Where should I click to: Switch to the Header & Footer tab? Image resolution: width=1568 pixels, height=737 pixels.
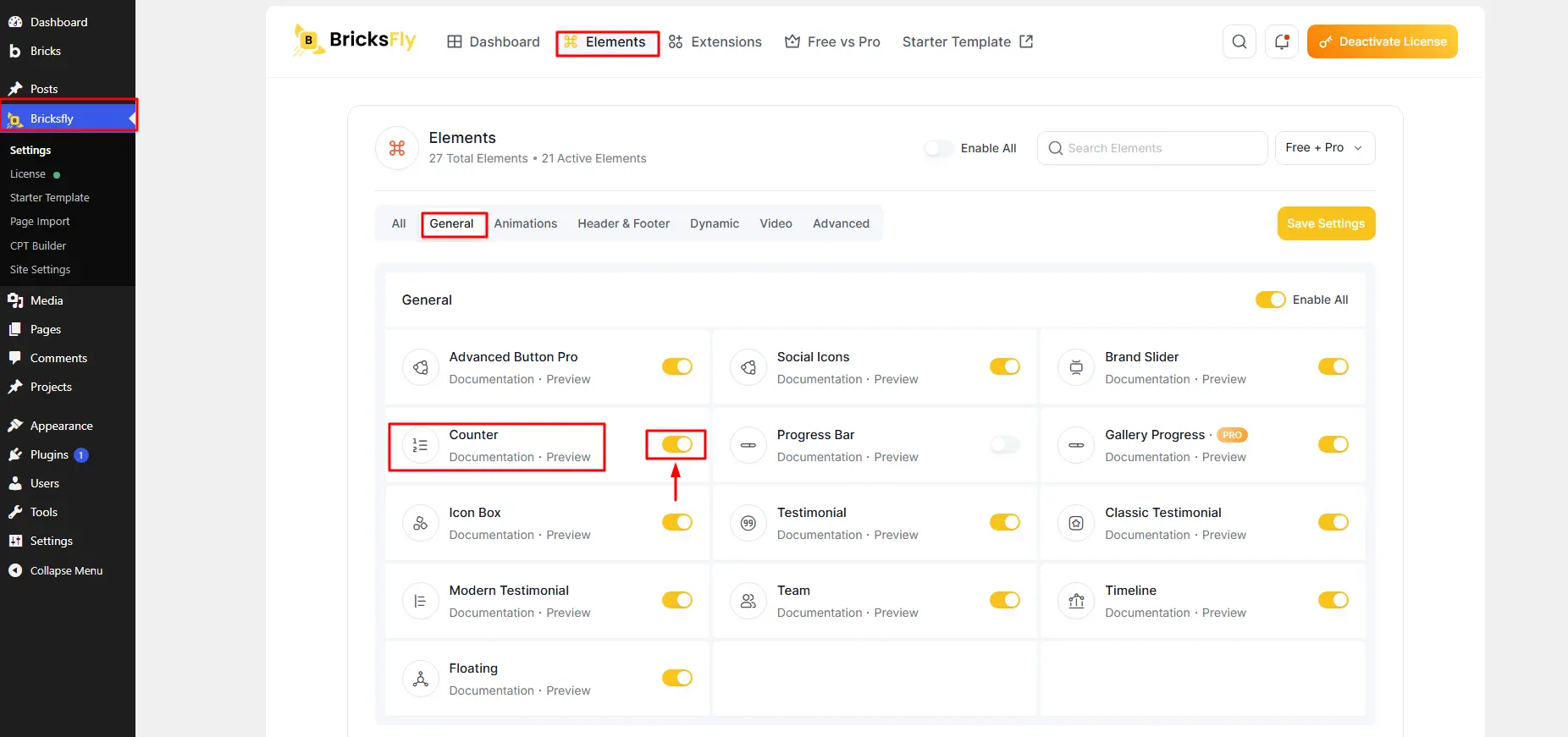click(x=624, y=223)
